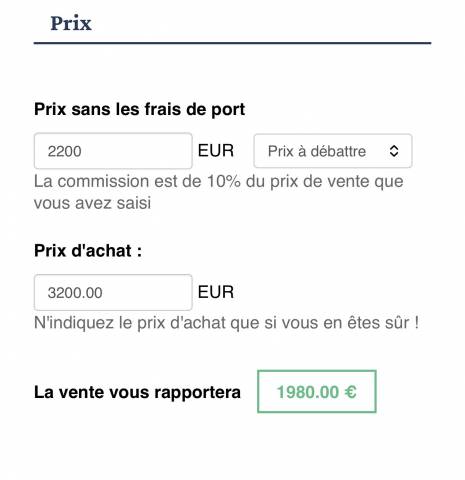
Task: Click the Prix d'achat label
Action: pos(88,251)
